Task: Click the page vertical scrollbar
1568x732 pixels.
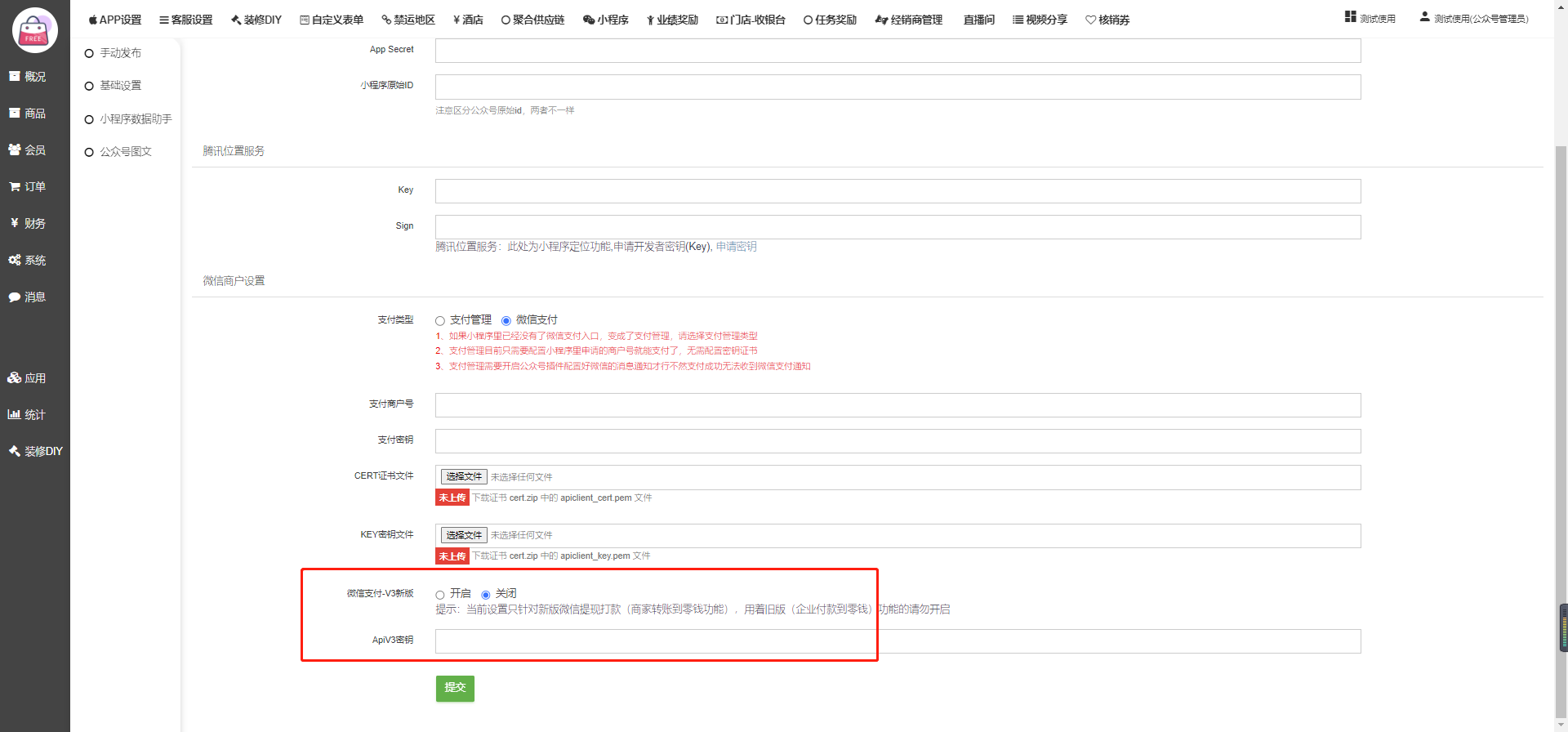Action: click(1561, 408)
